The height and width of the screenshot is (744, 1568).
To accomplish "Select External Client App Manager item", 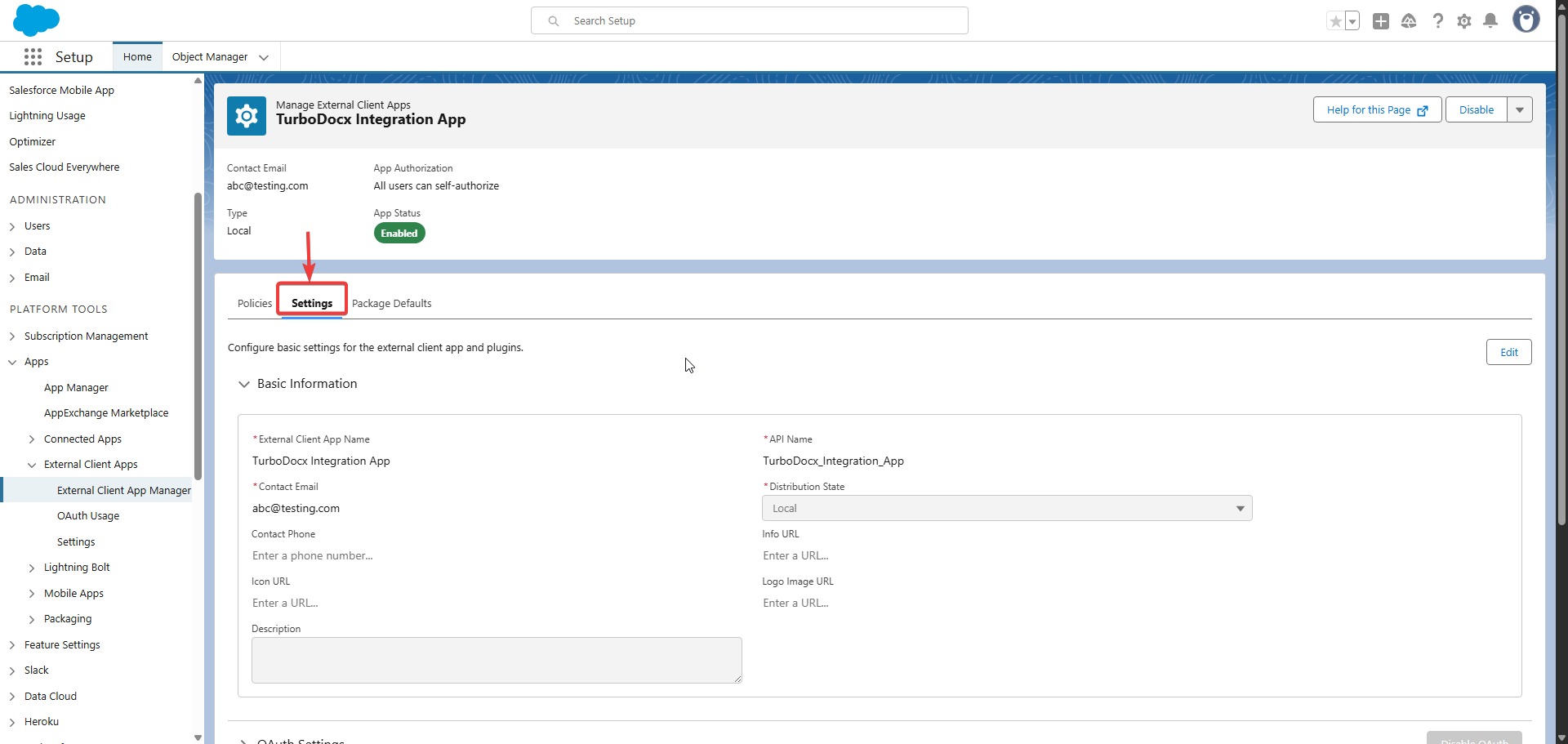I will click(124, 490).
